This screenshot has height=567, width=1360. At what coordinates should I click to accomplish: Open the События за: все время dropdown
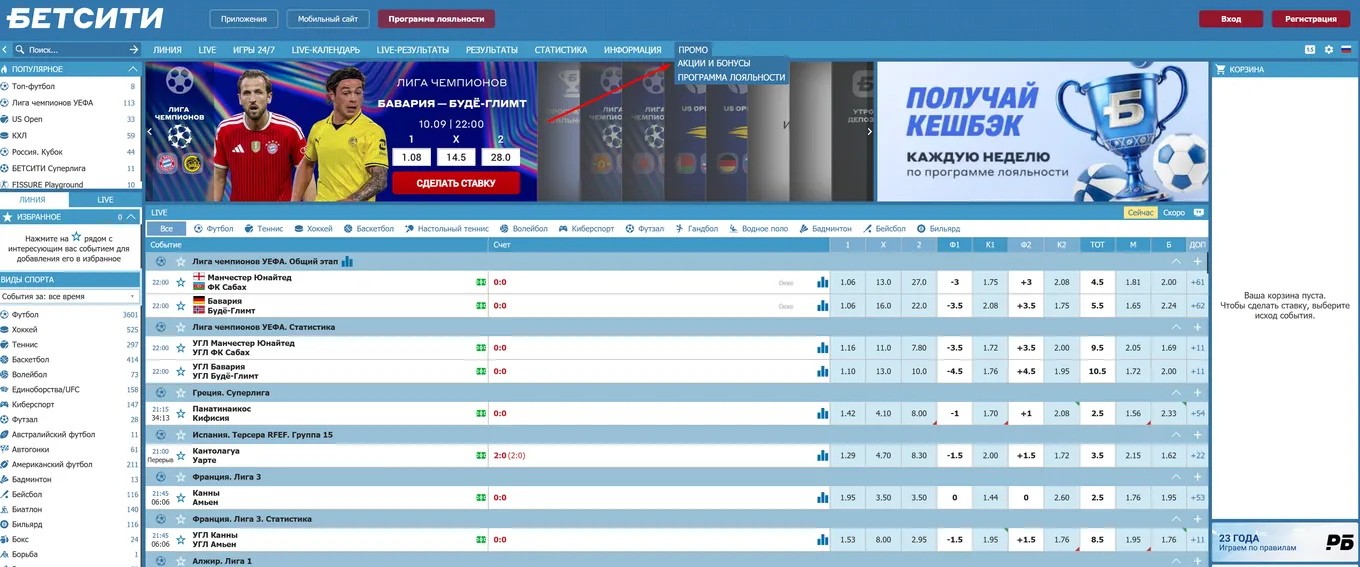70,296
